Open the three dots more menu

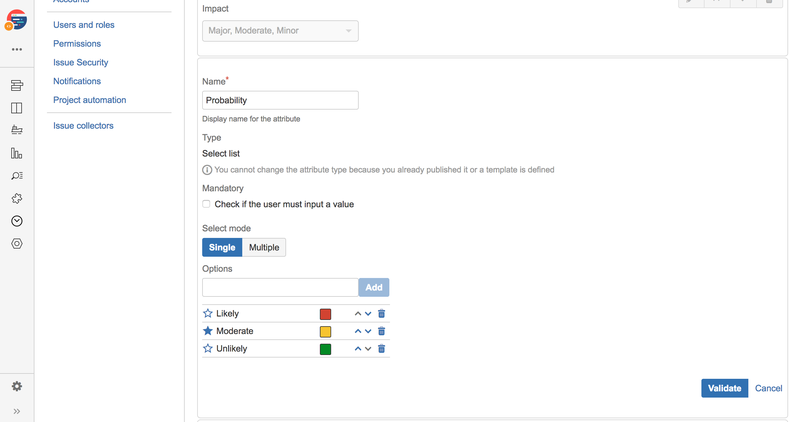(16, 49)
